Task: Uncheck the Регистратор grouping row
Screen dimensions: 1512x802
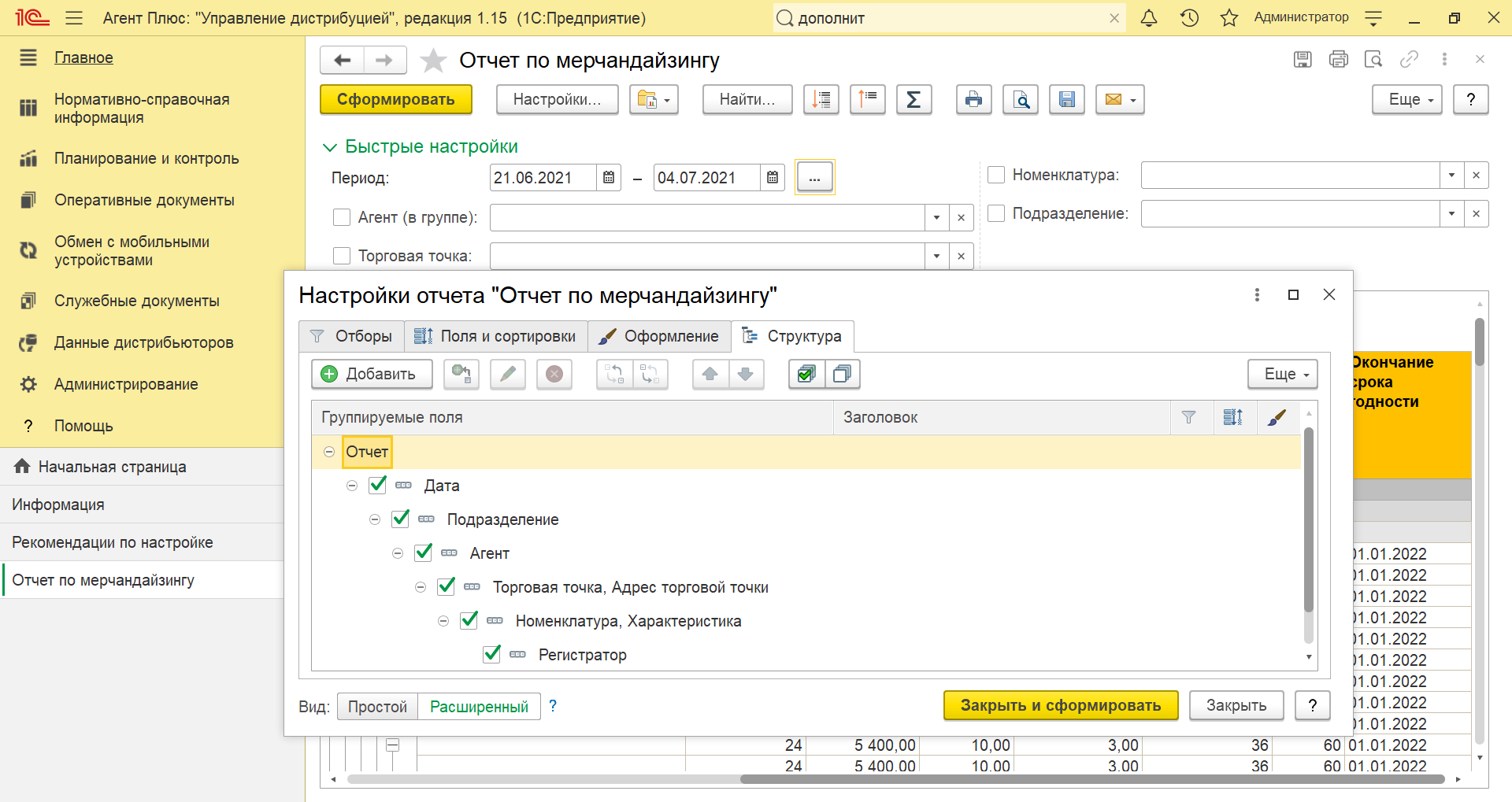Action: coord(492,654)
